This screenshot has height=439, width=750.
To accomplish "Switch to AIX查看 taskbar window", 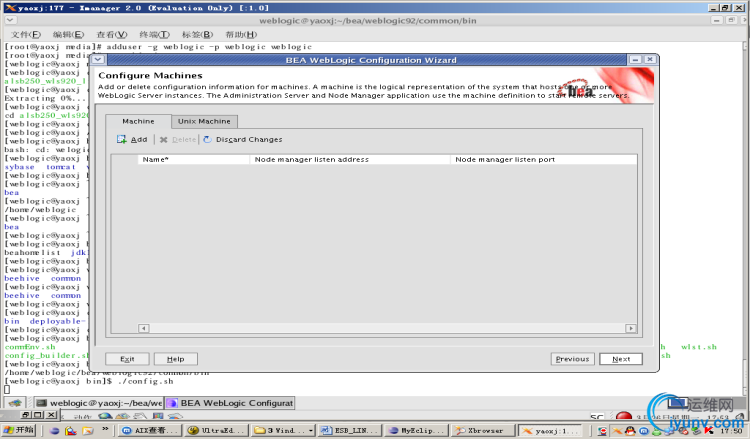I will coord(151,430).
